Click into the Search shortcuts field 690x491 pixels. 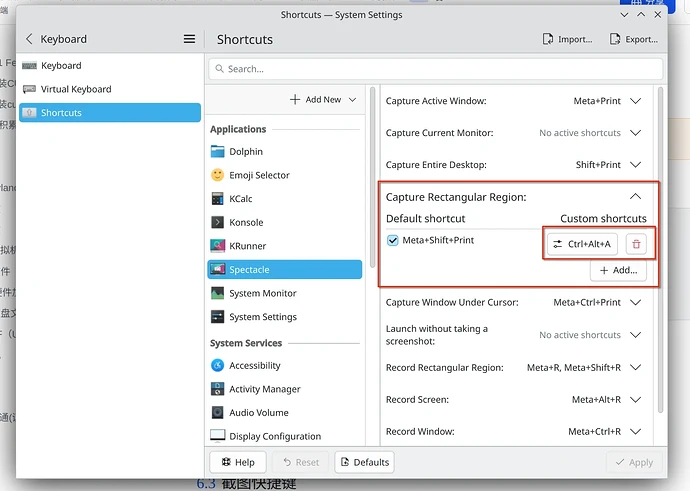(x=436, y=69)
